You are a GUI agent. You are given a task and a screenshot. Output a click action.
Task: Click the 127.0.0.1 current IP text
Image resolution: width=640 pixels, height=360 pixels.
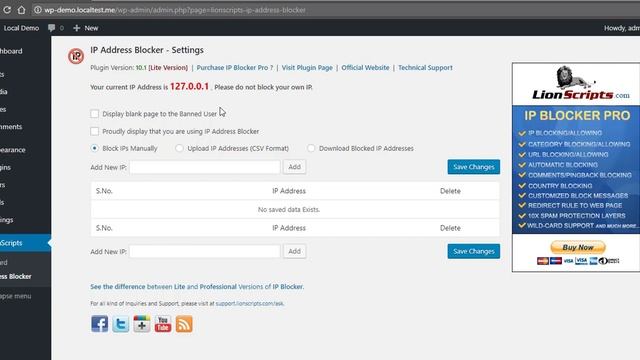189,87
